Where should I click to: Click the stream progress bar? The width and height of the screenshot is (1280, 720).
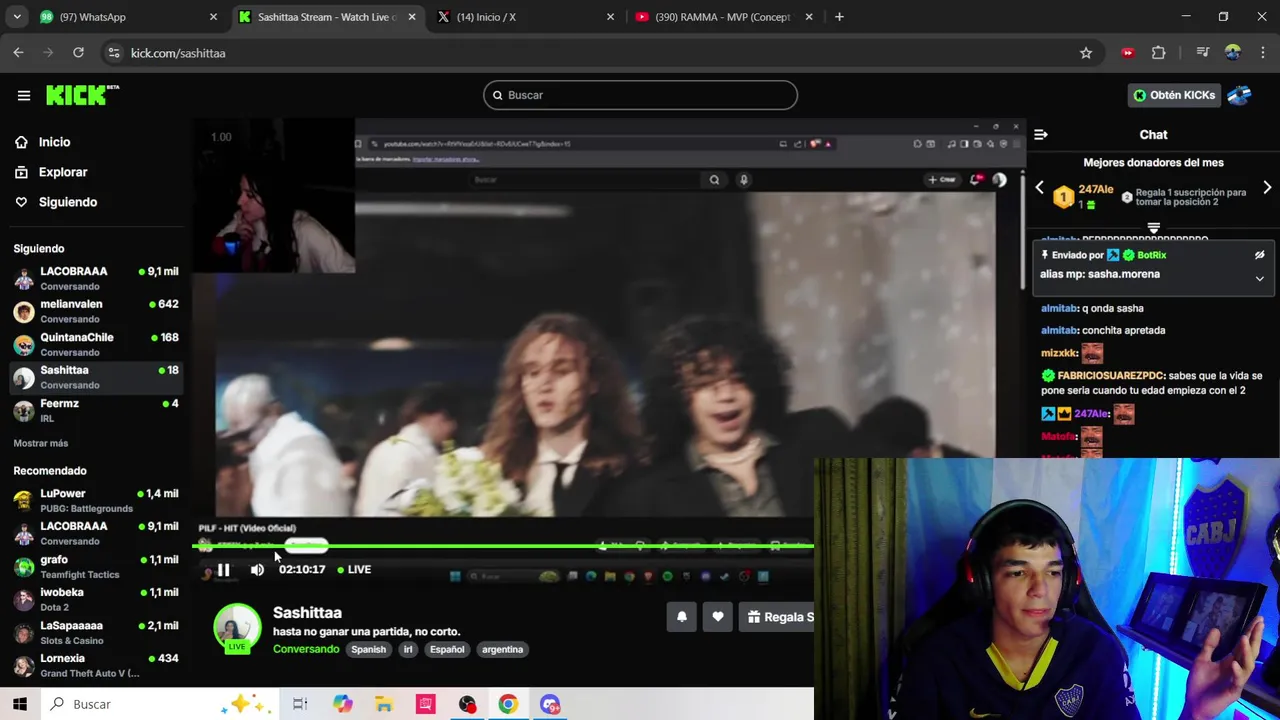[x=503, y=547]
